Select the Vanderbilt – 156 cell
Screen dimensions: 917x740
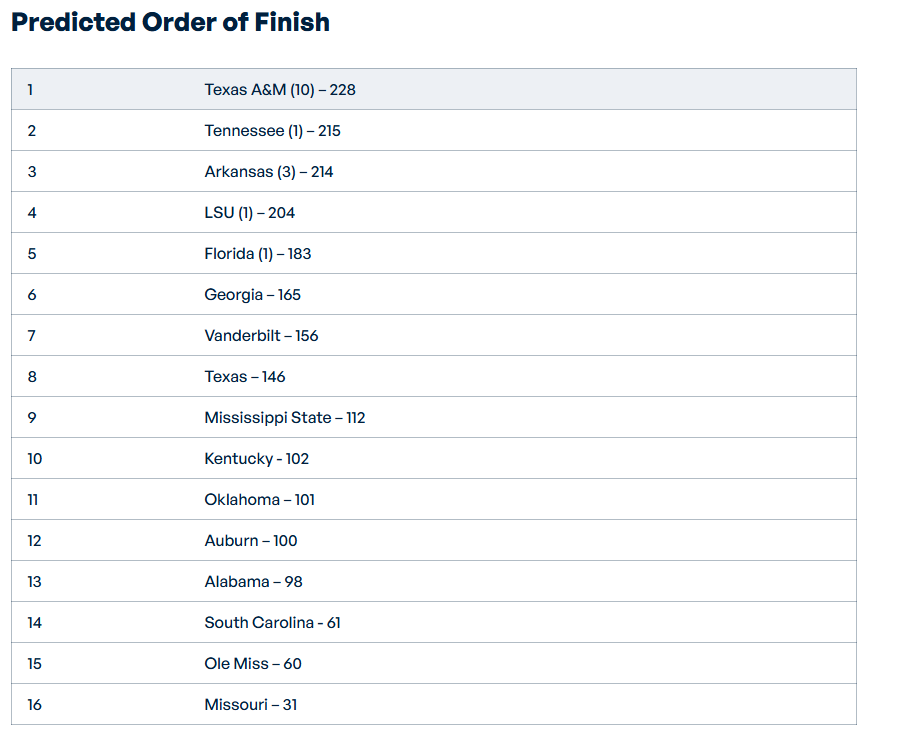261,335
